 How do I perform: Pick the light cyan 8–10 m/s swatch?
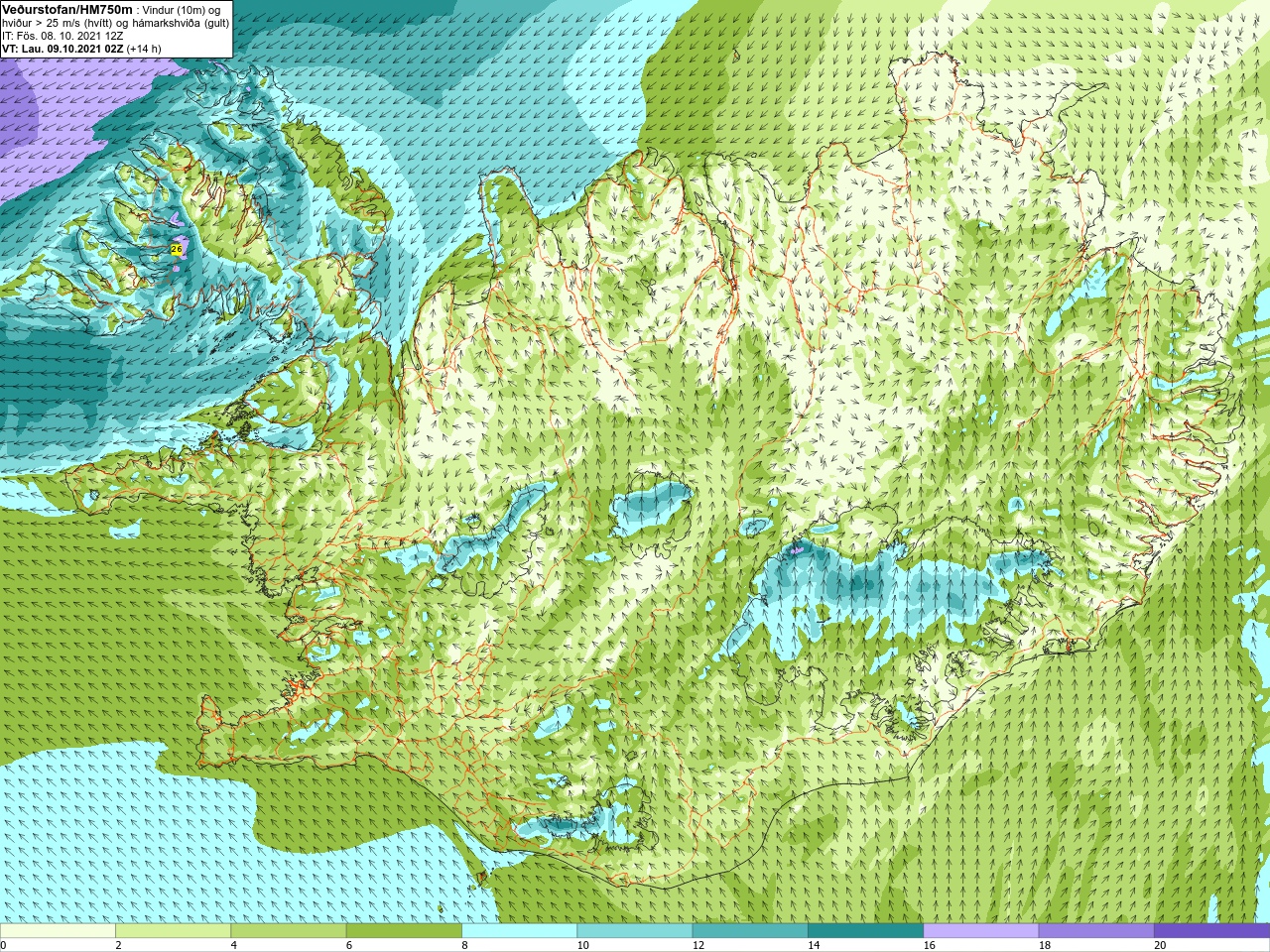(519, 931)
